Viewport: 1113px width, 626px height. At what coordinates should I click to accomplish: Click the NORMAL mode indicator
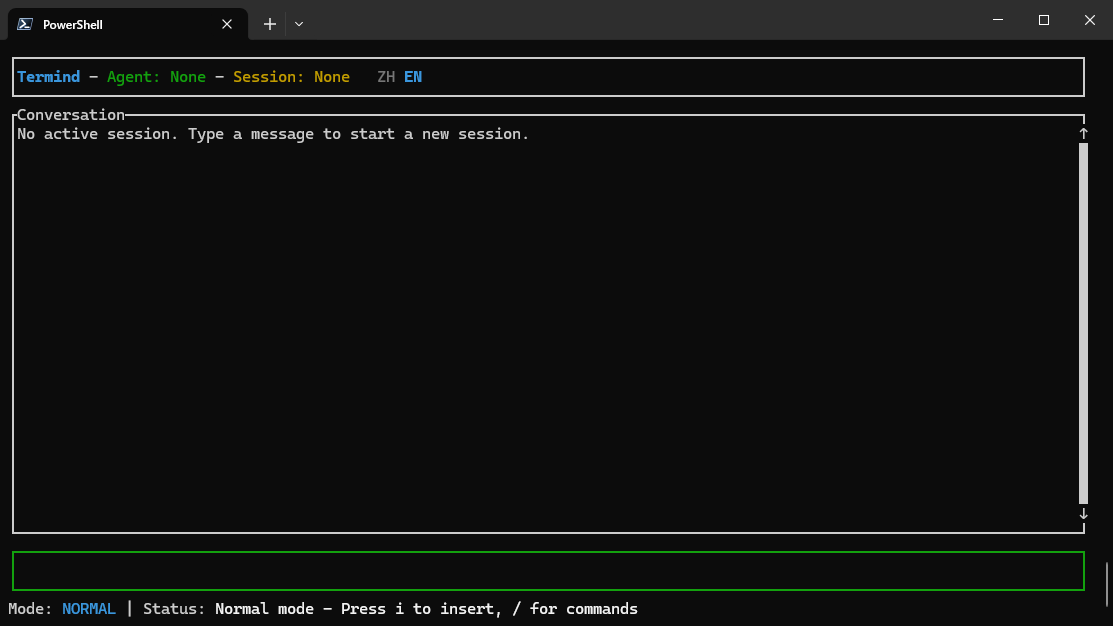[x=89, y=609]
